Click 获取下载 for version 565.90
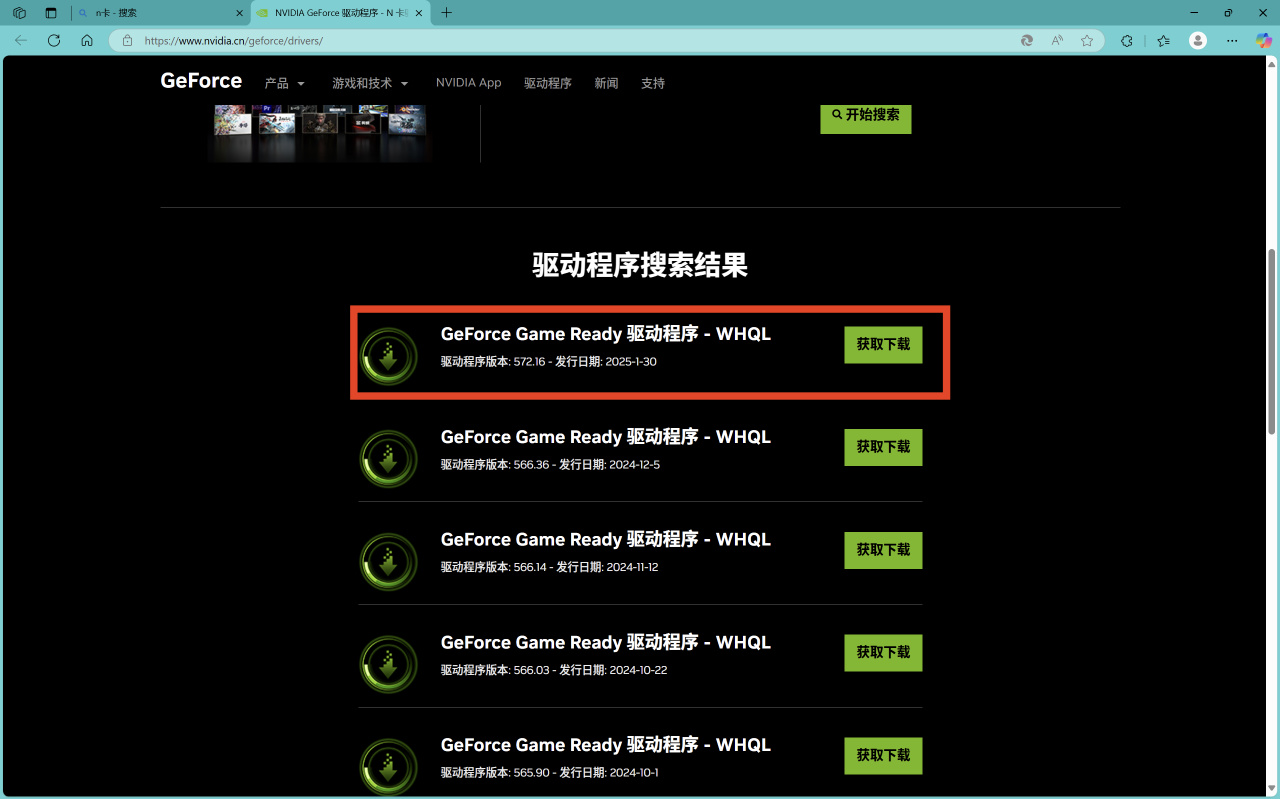 click(883, 755)
